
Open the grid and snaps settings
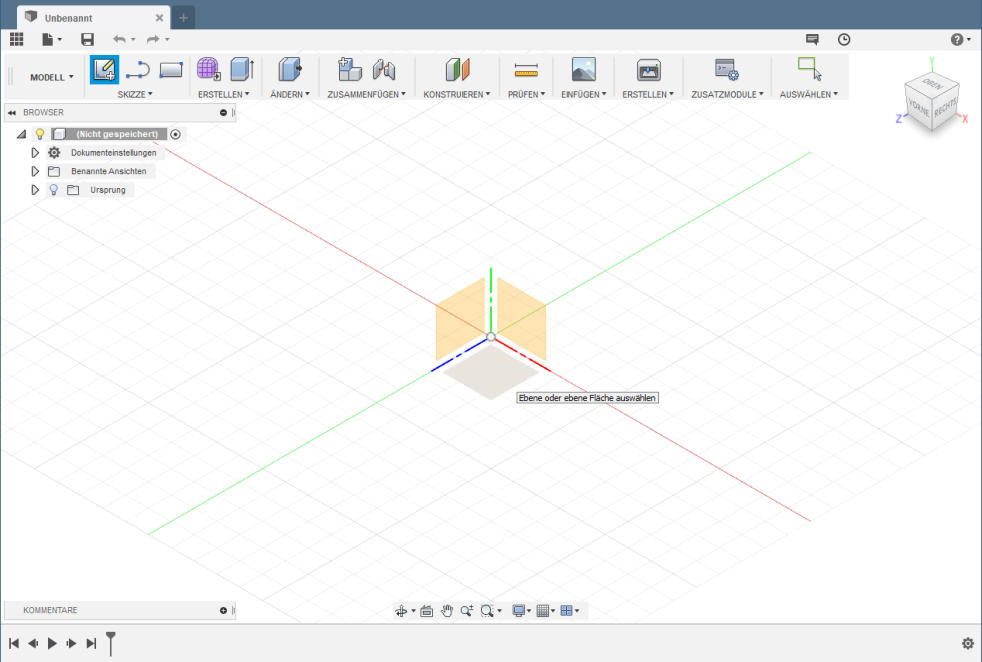[543, 611]
